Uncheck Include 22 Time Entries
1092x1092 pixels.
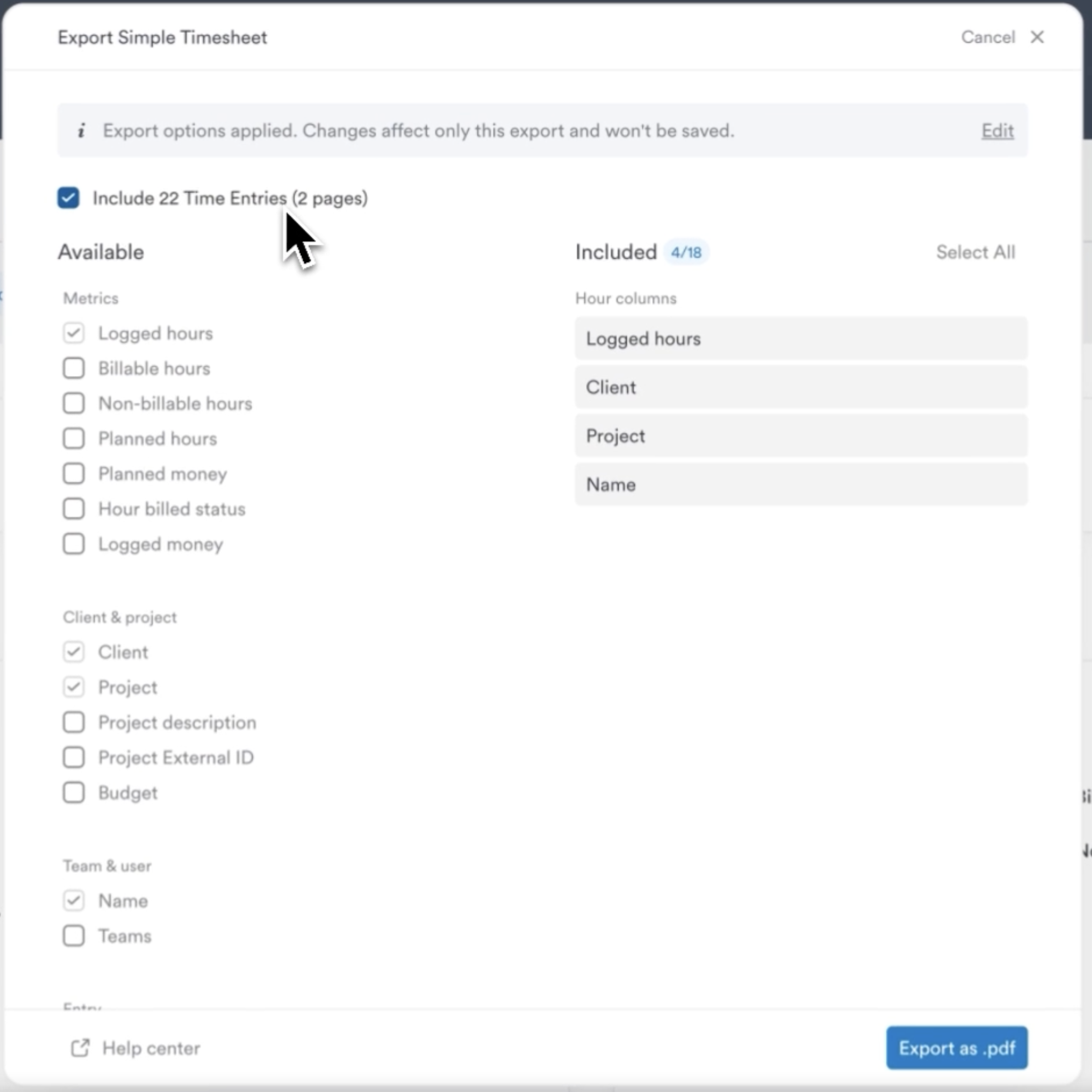tap(68, 198)
